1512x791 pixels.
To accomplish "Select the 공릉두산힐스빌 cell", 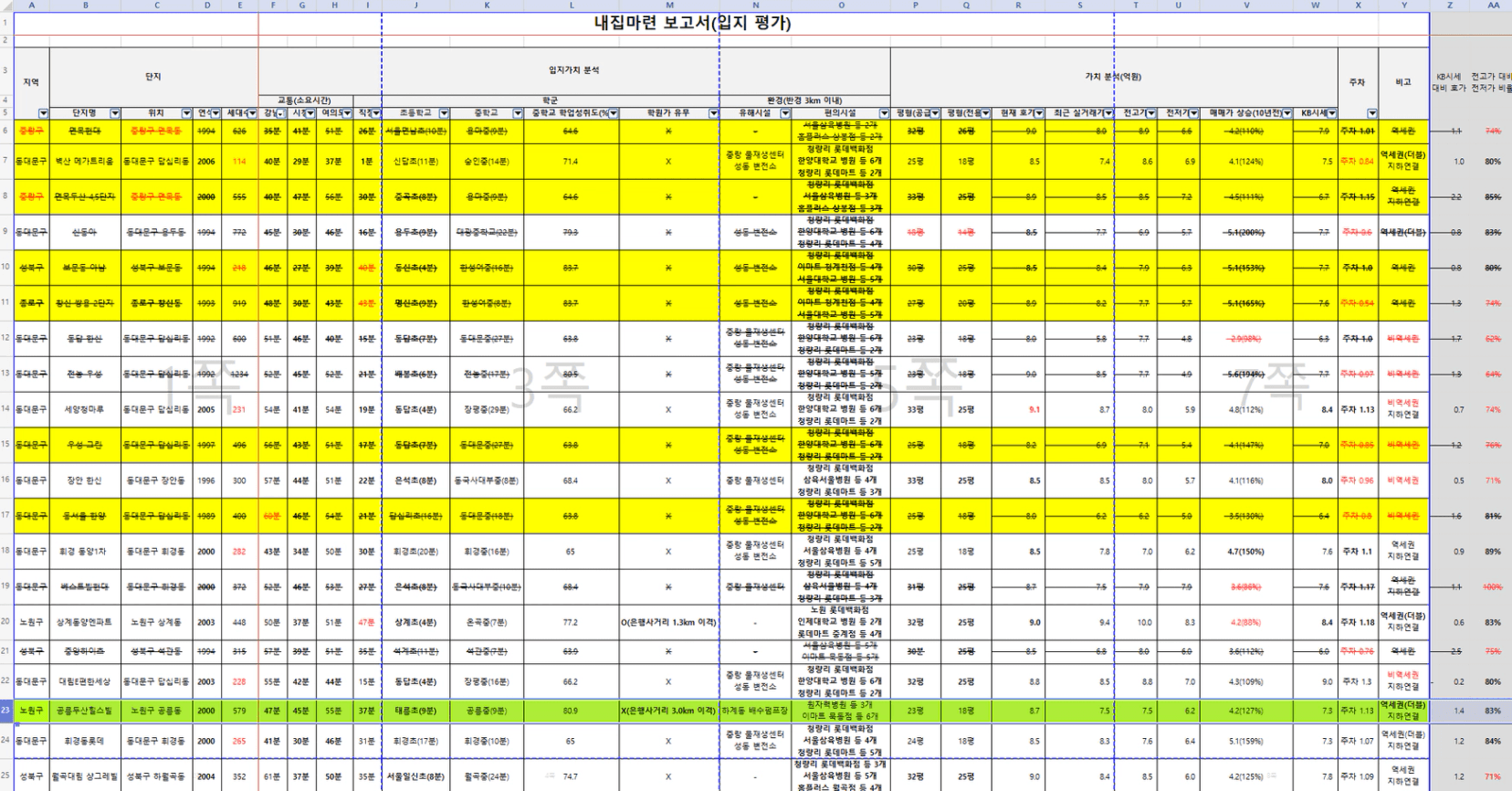I will click(x=85, y=710).
